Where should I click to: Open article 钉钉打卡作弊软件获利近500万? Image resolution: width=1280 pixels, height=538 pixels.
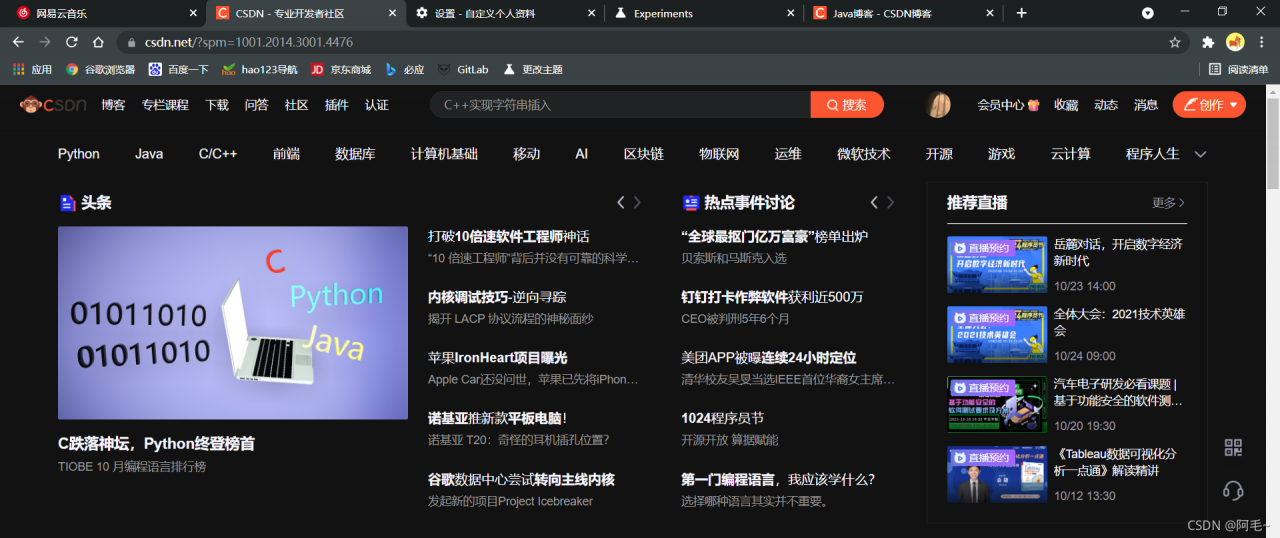772,297
